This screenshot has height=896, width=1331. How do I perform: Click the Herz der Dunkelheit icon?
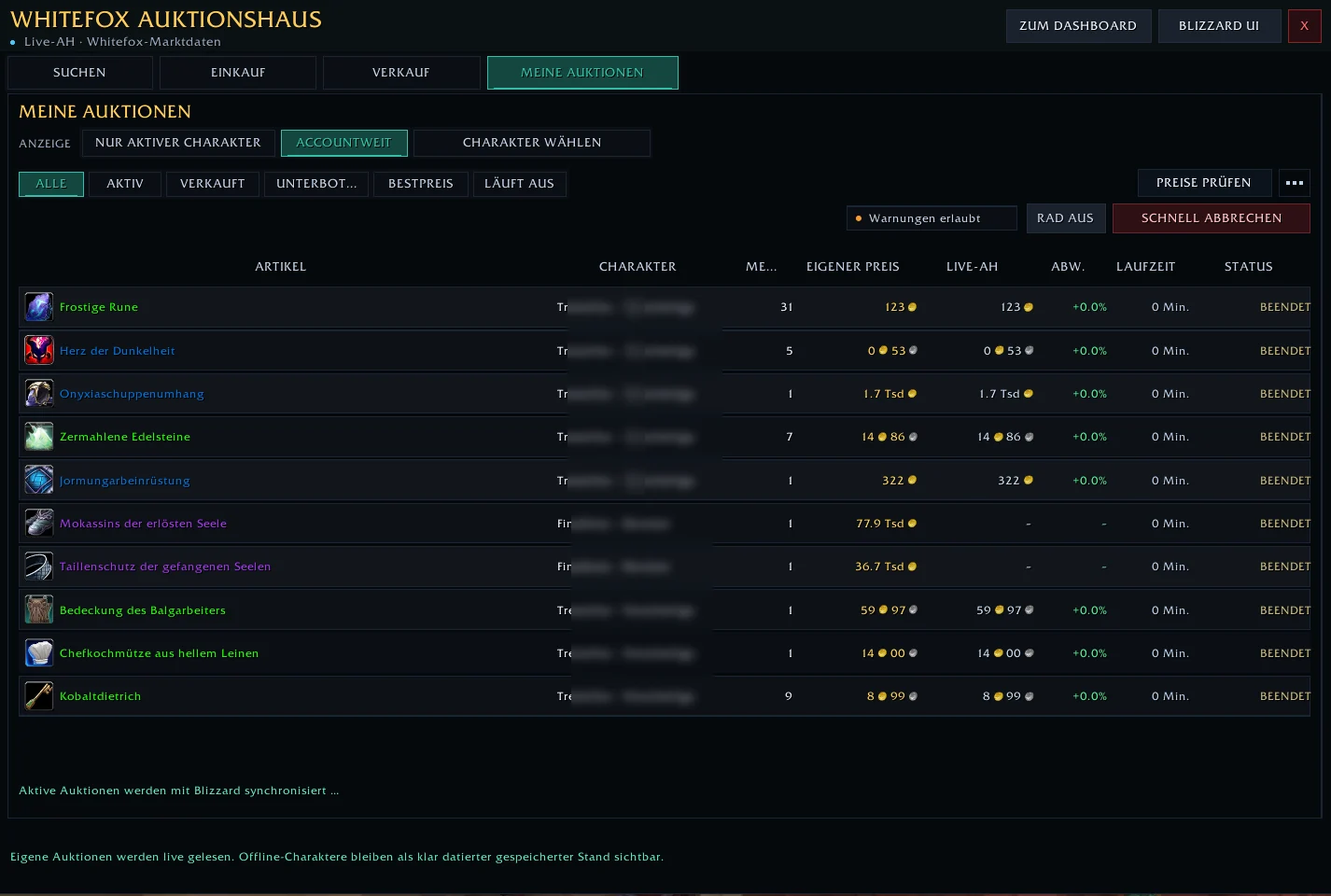[39, 351]
